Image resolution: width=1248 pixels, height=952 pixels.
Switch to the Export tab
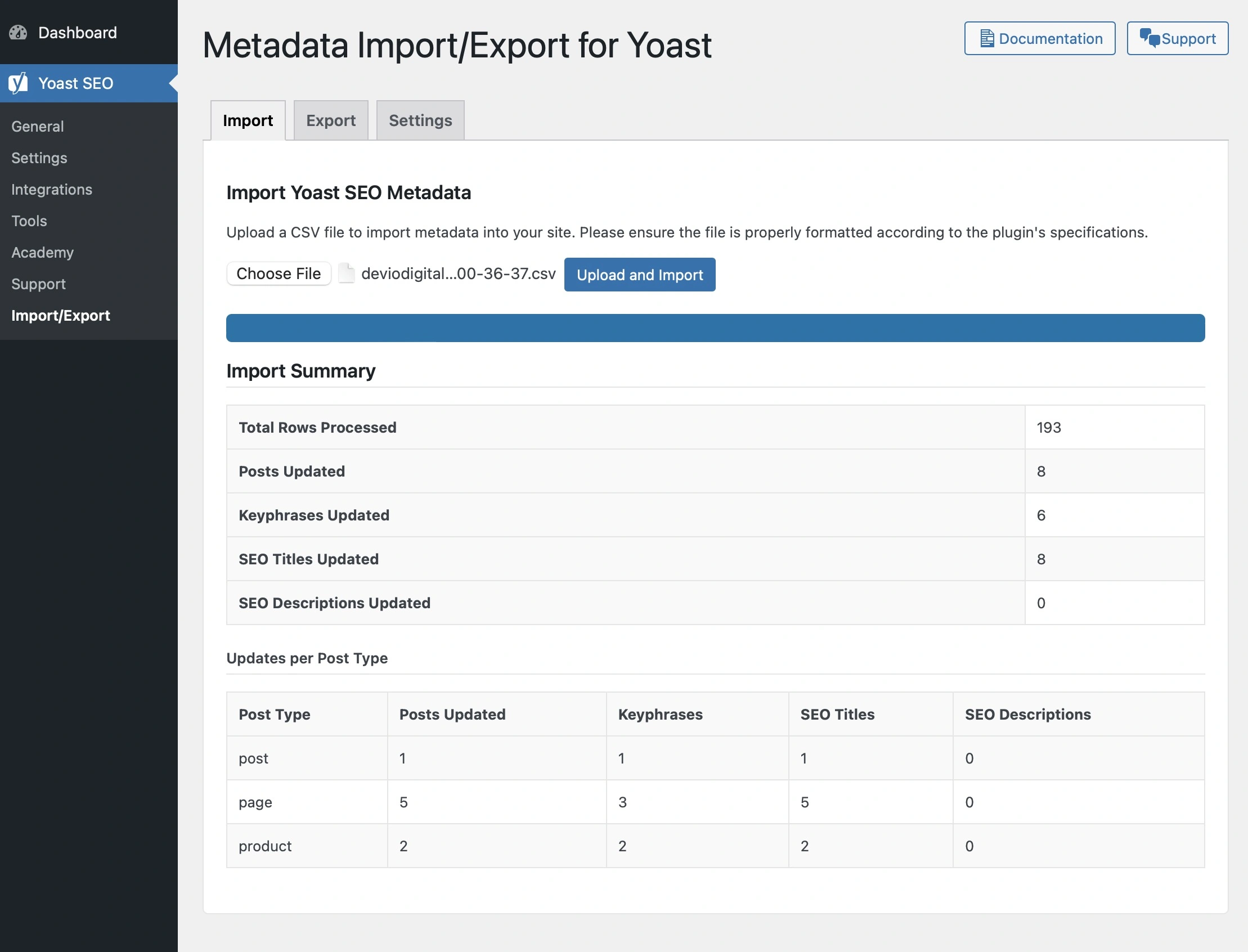click(x=331, y=120)
